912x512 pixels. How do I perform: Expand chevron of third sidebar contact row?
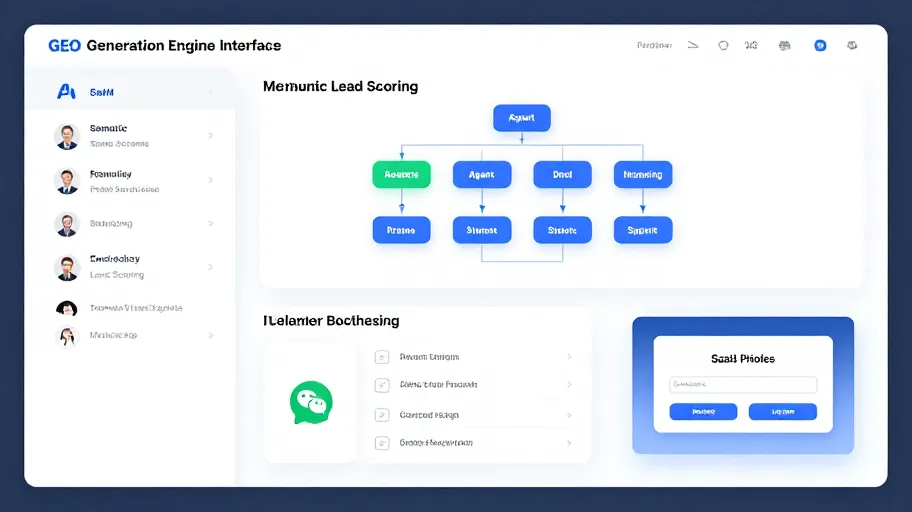pyautogui.click(x=211, y=180)
